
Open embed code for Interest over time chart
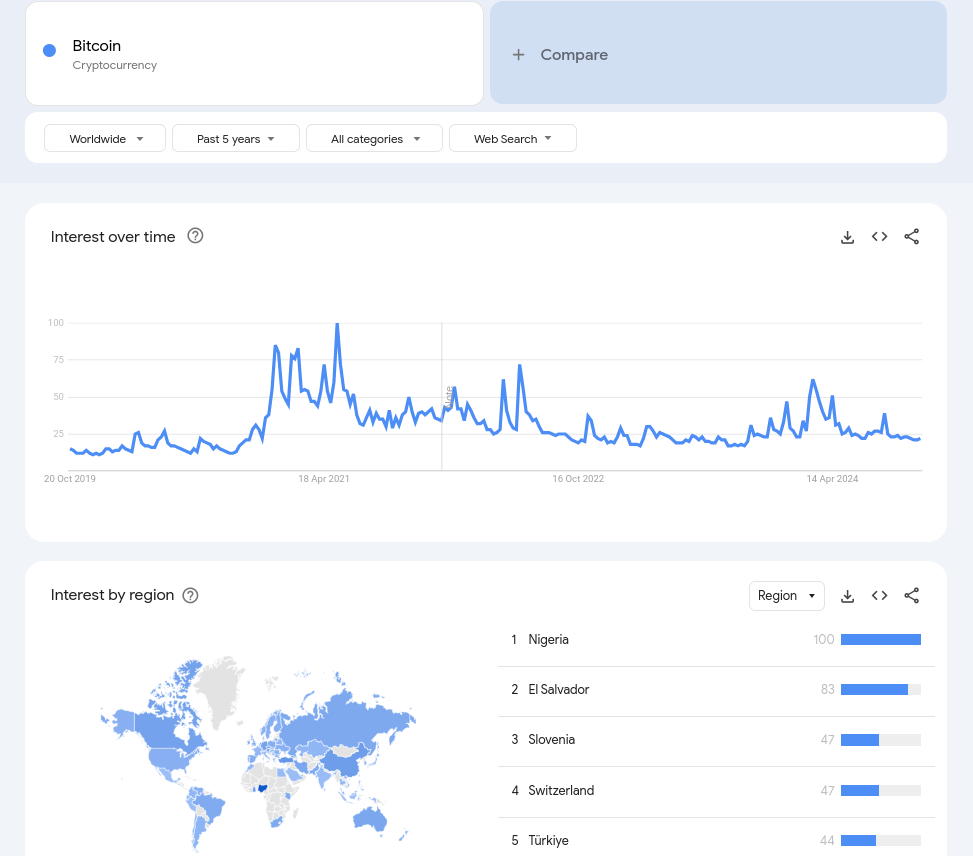879,237
